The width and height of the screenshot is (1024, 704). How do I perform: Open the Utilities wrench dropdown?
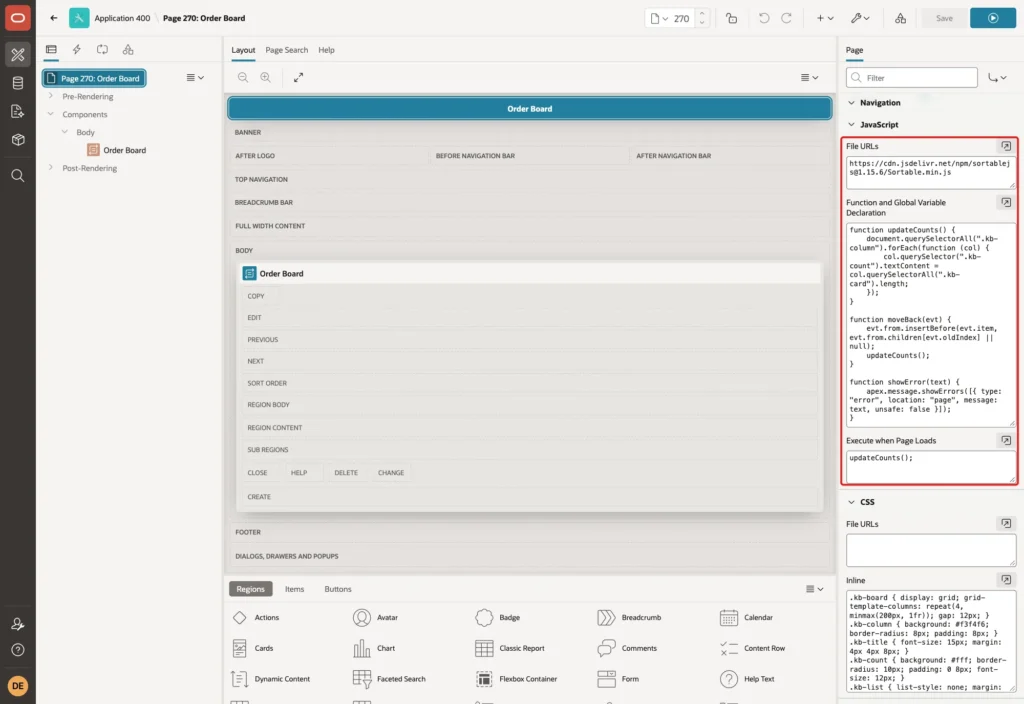[x=860, y=18]
